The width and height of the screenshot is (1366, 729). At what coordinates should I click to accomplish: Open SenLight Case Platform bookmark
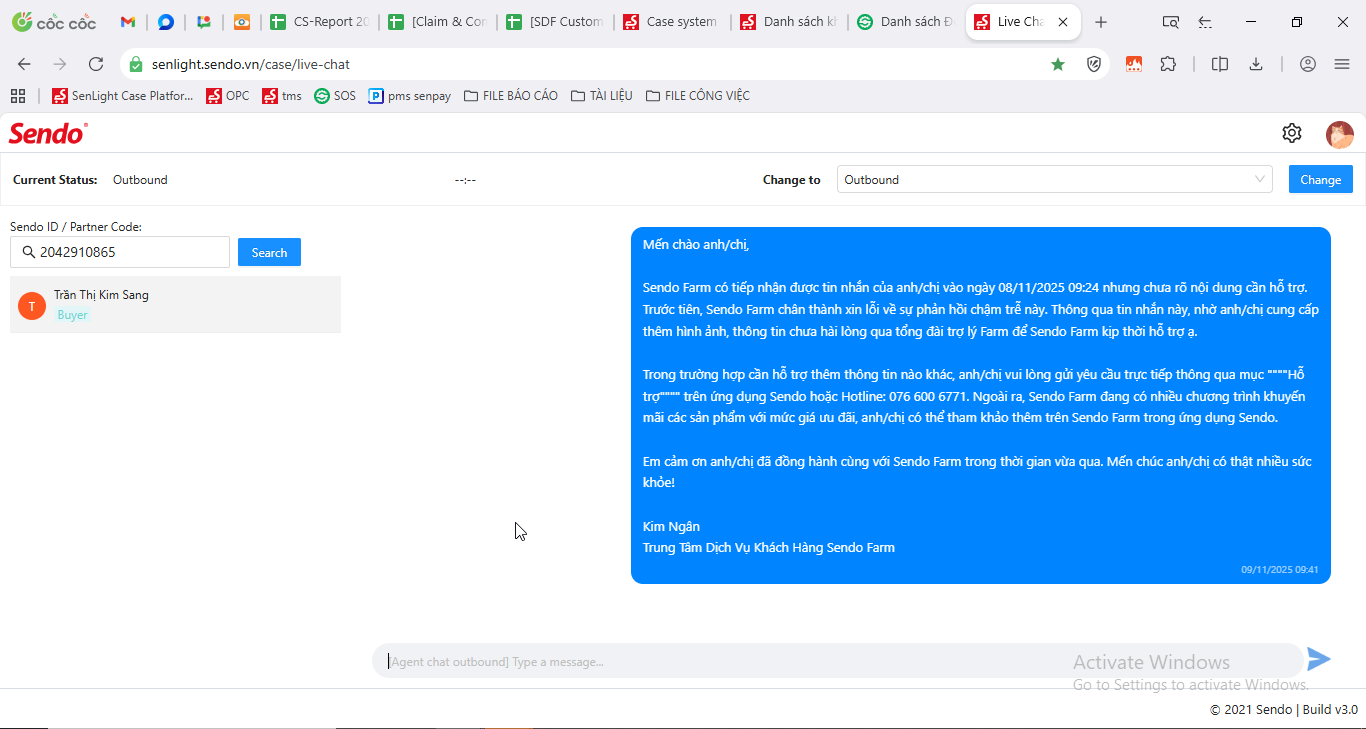click(x=123, y=96)
